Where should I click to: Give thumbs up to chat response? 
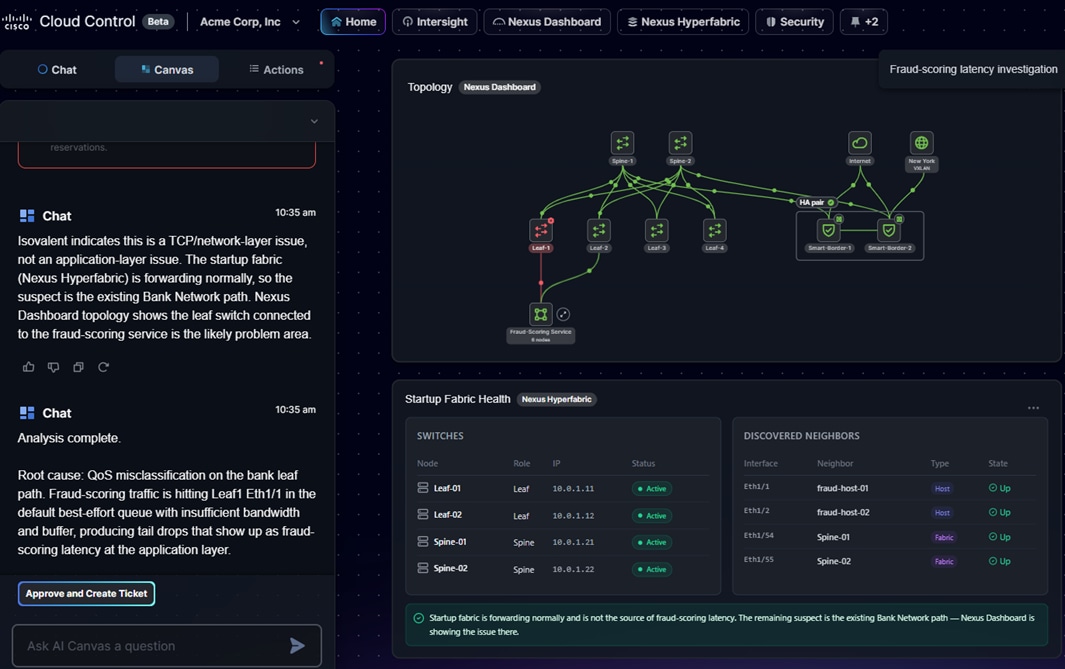(29, 367)
